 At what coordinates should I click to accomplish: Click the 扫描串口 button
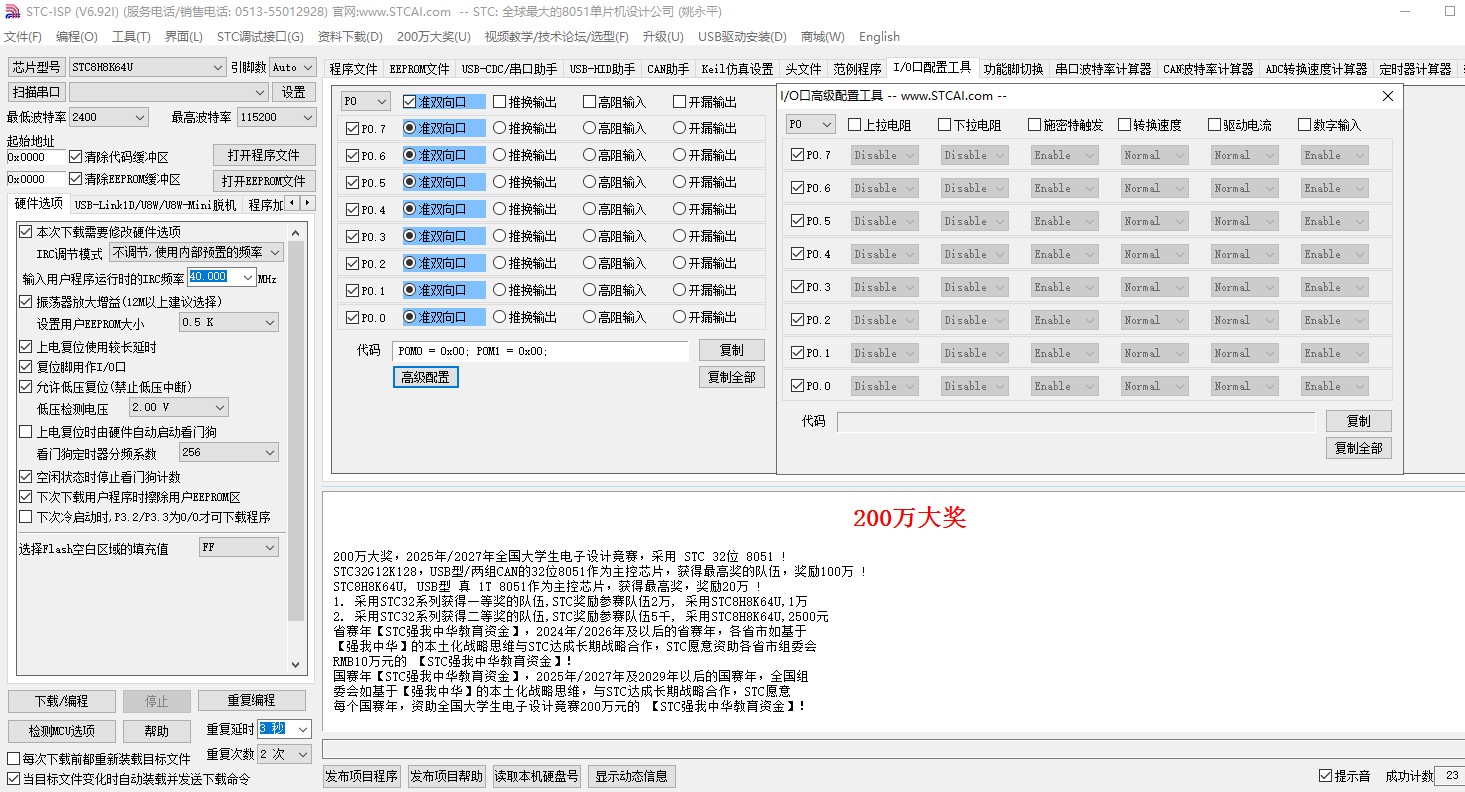[37, 92]
